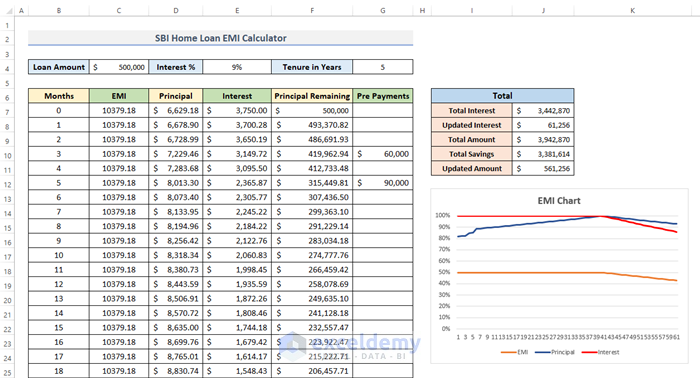Click the Months column header cell

(58, 96)
